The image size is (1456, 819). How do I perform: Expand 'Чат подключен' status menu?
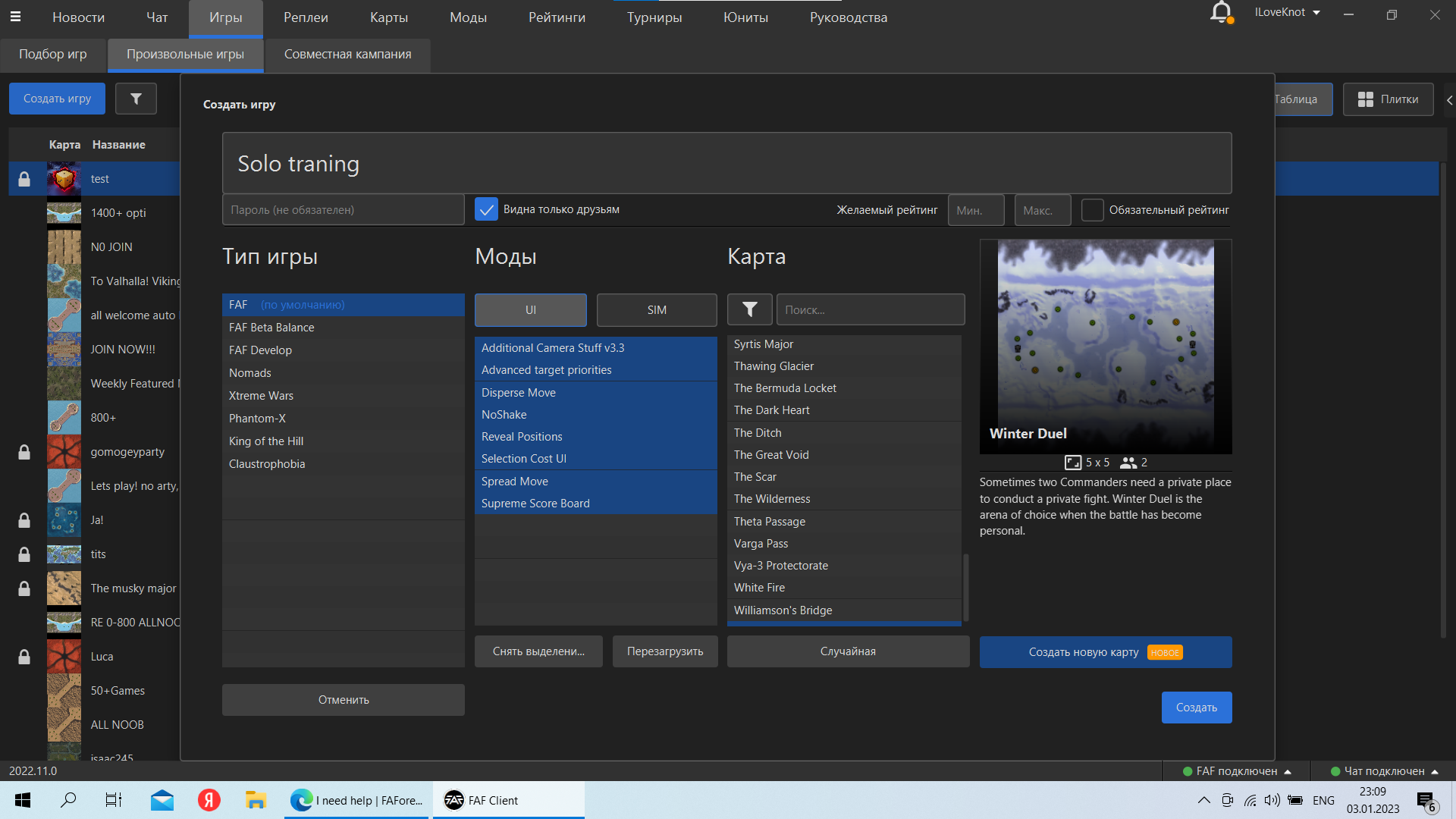click(x=1384, y=771)
